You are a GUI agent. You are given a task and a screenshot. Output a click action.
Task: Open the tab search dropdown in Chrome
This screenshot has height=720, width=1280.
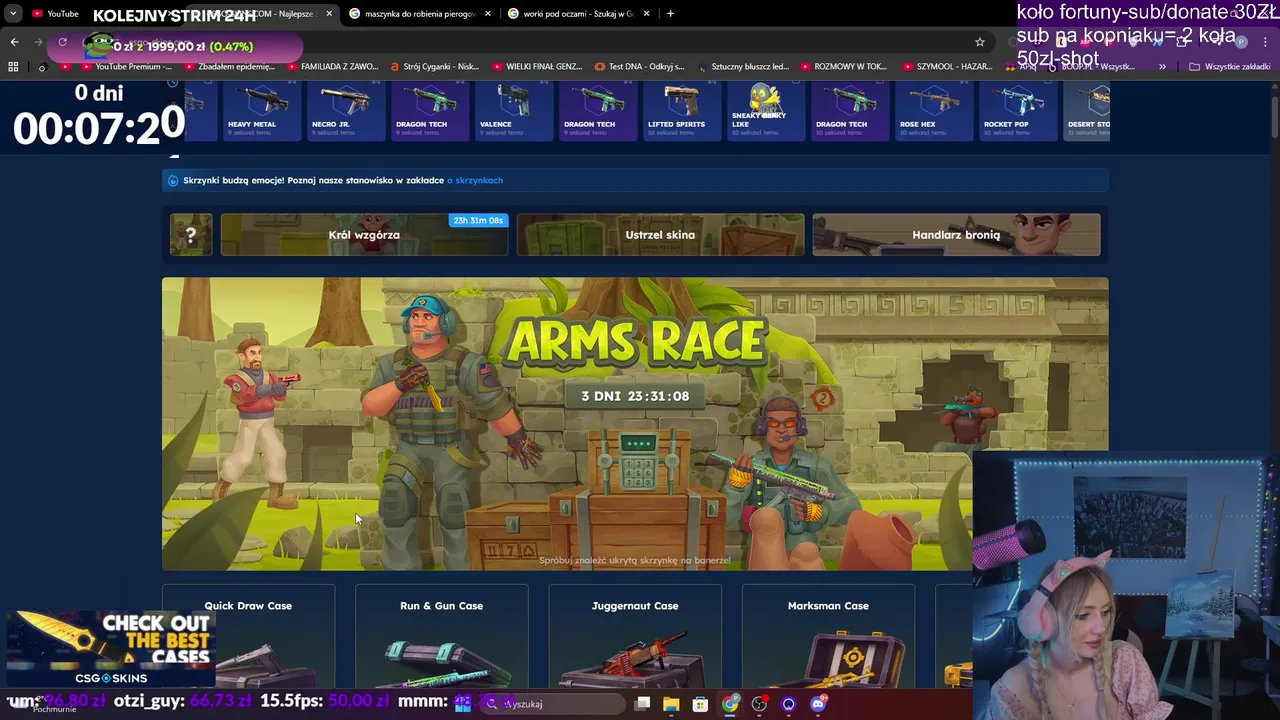13,14
